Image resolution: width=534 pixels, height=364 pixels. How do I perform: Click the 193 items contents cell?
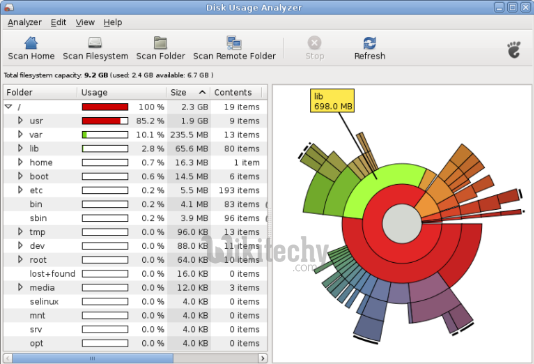[x=239, y=190]
